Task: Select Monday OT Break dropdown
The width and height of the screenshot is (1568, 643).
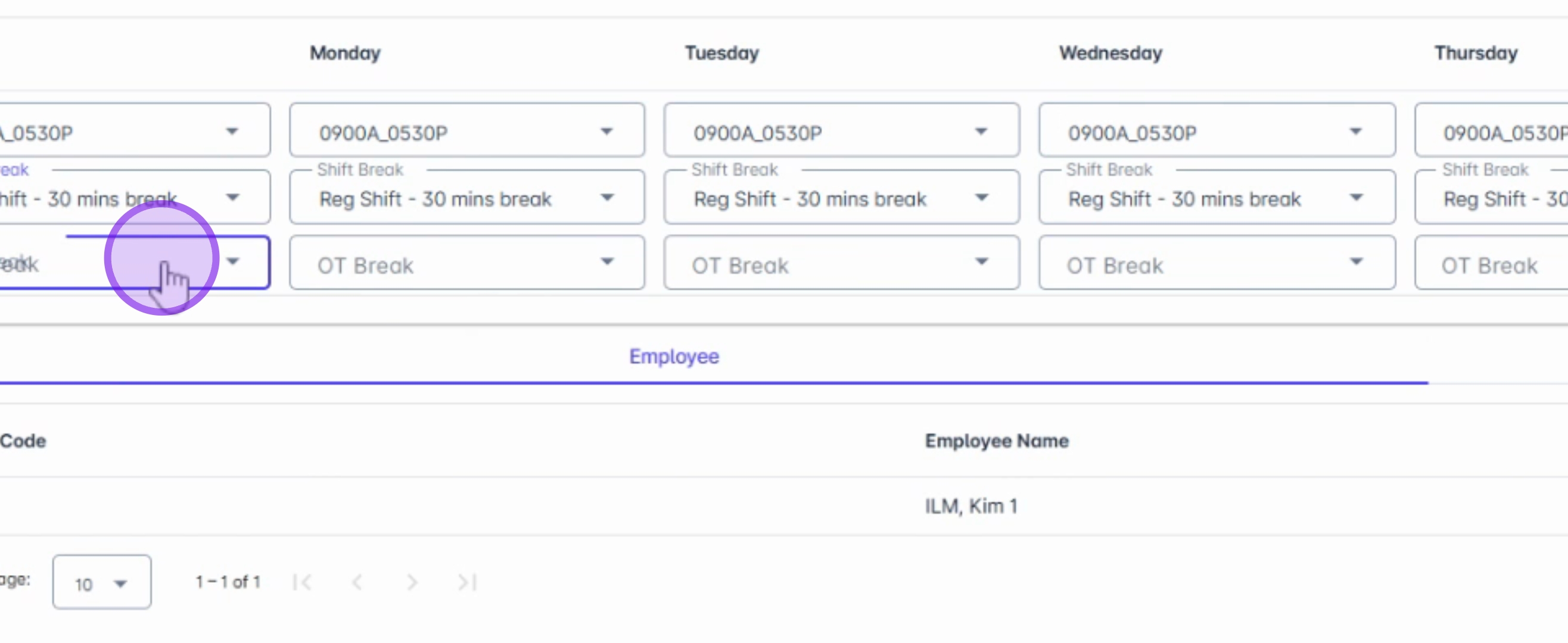Action: (x=466, y=264)
